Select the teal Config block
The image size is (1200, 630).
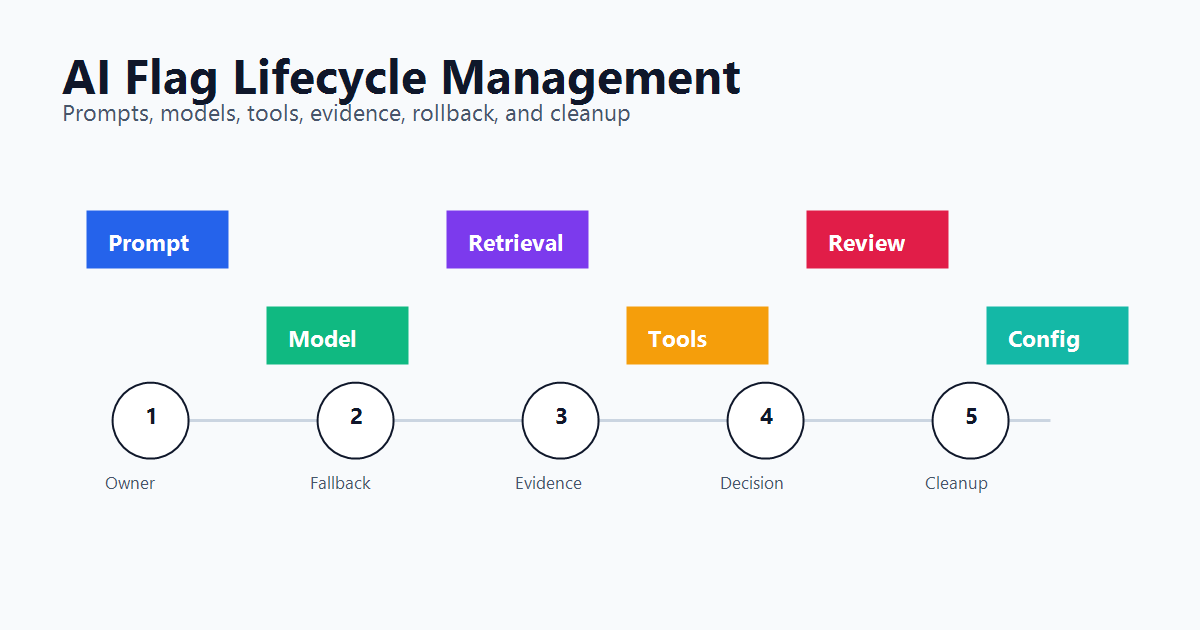pos(1057,335)
